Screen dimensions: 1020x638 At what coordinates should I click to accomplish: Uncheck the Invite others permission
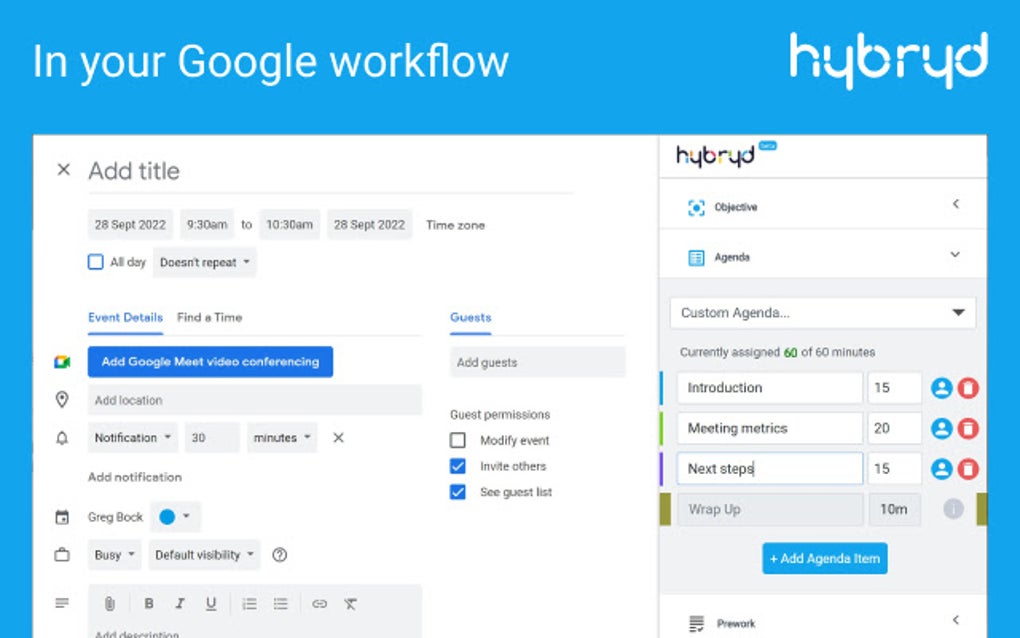(457, 466)
